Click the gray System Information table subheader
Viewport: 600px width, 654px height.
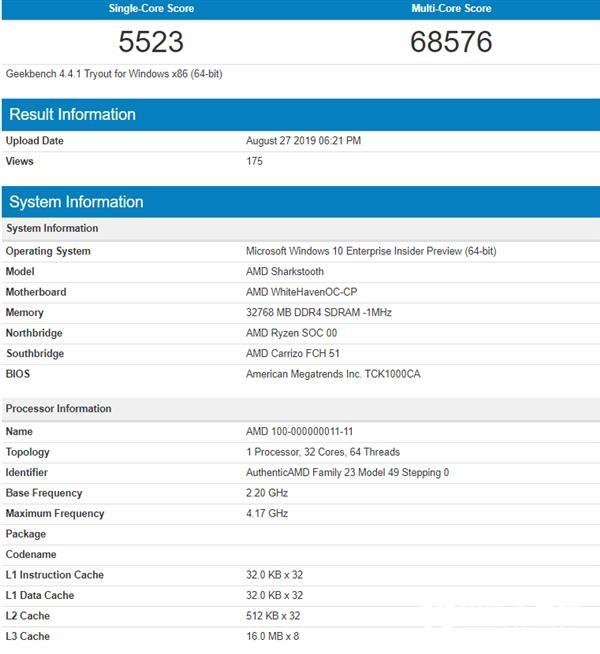click(301, 229)
